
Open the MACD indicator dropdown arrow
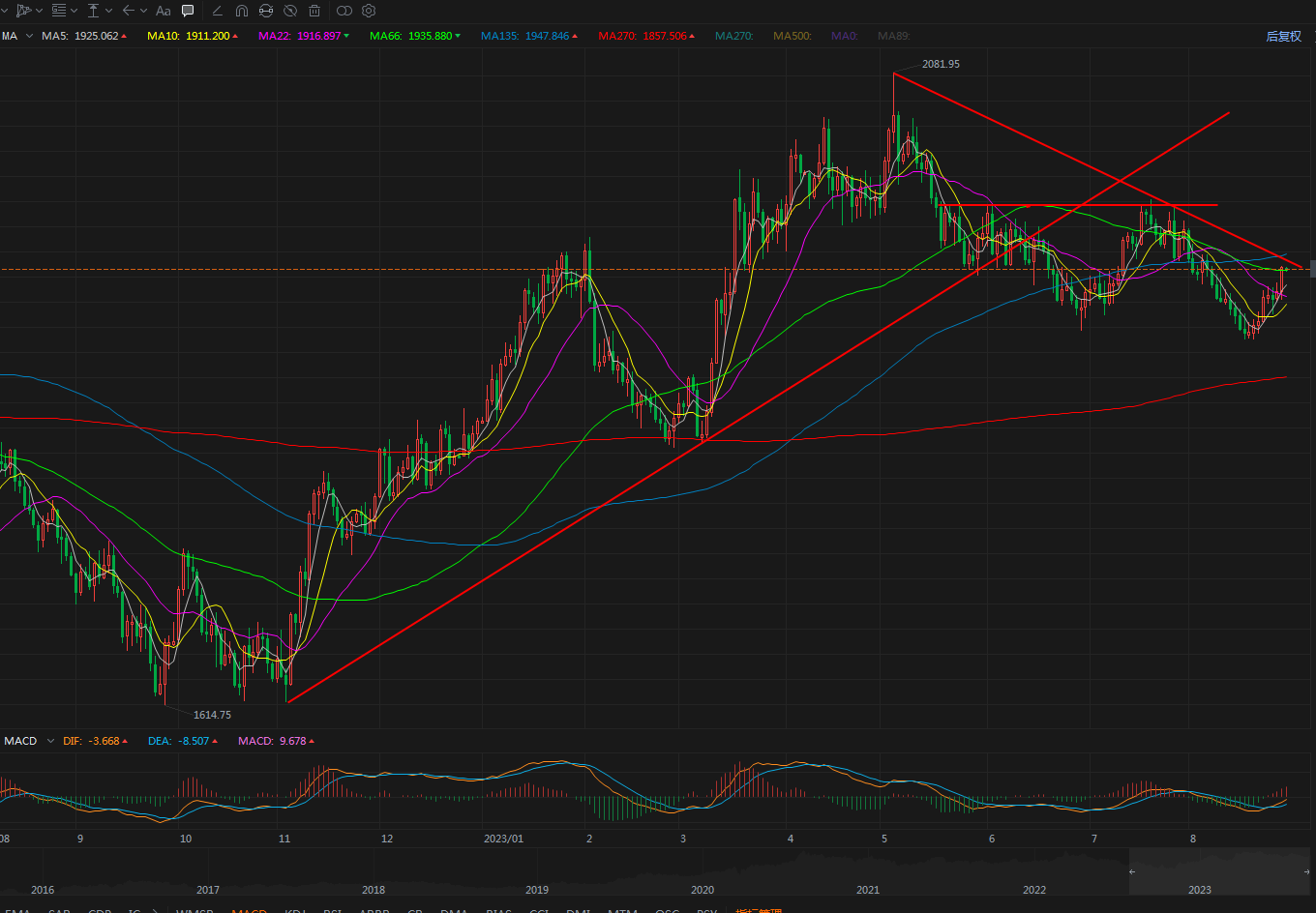point(49,741)
